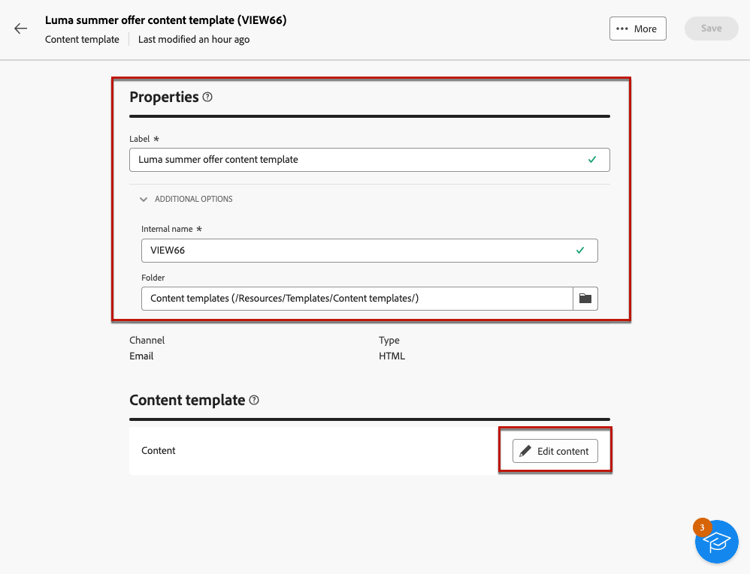The image size is (750, 574).
Task: Click the pencil icon in Edit content
Action: click(x=525, y=451)
